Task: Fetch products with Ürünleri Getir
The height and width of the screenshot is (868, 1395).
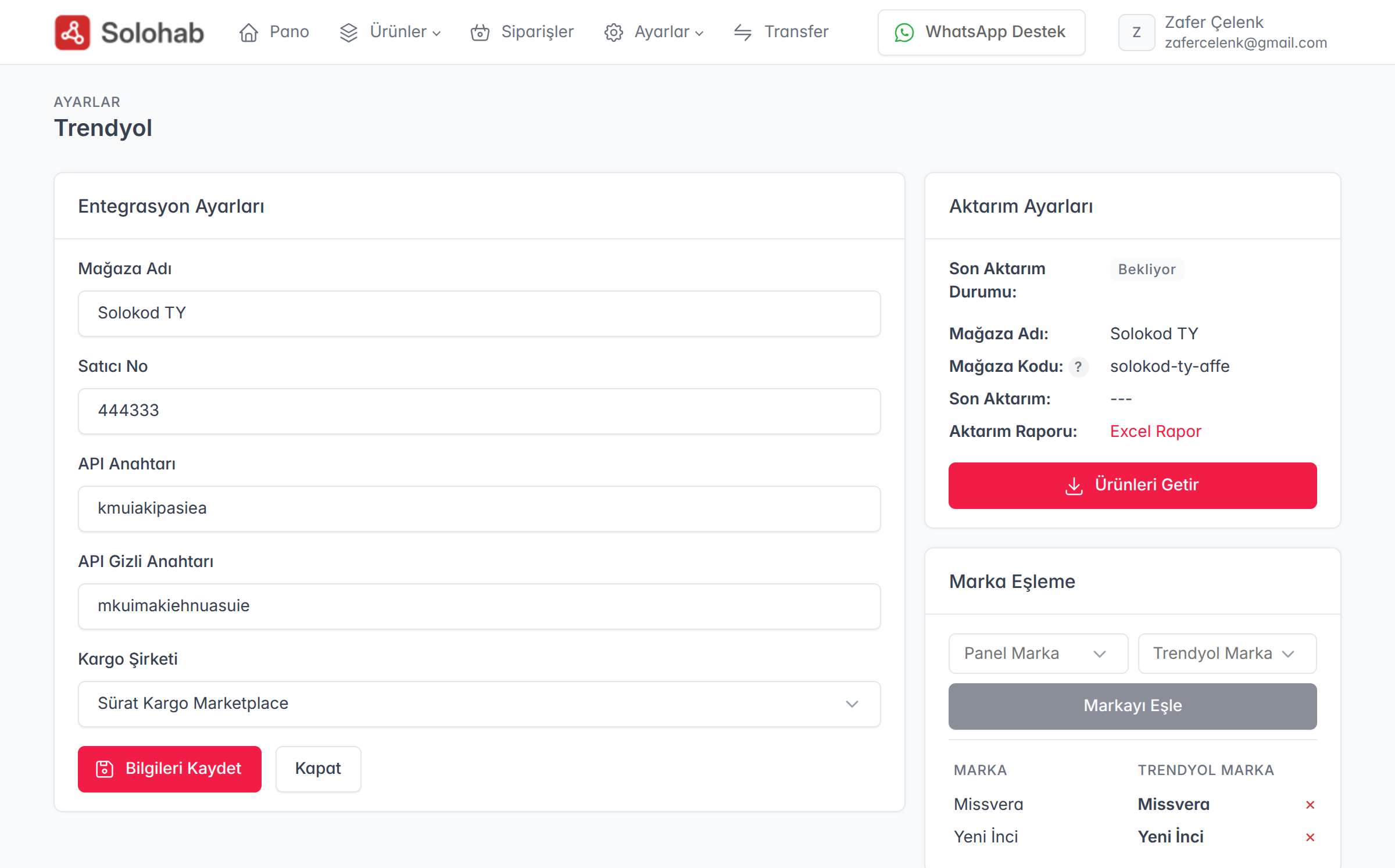Action: [1132, 485]
